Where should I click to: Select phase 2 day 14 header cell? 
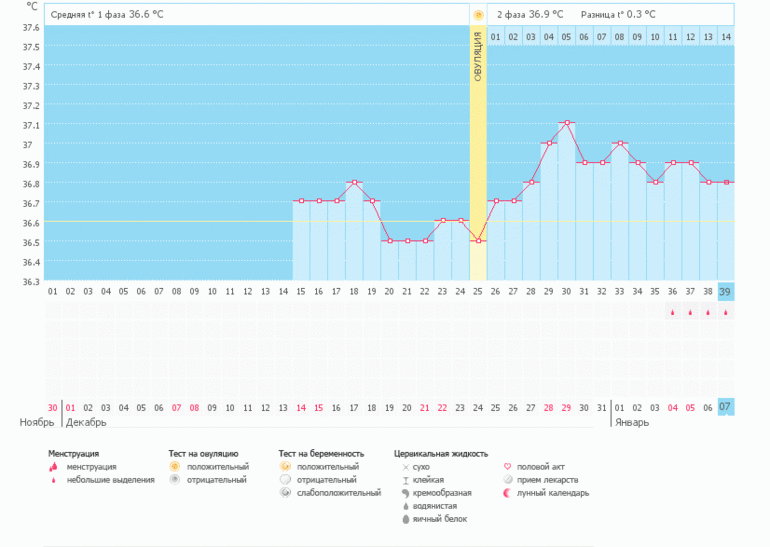725,37
